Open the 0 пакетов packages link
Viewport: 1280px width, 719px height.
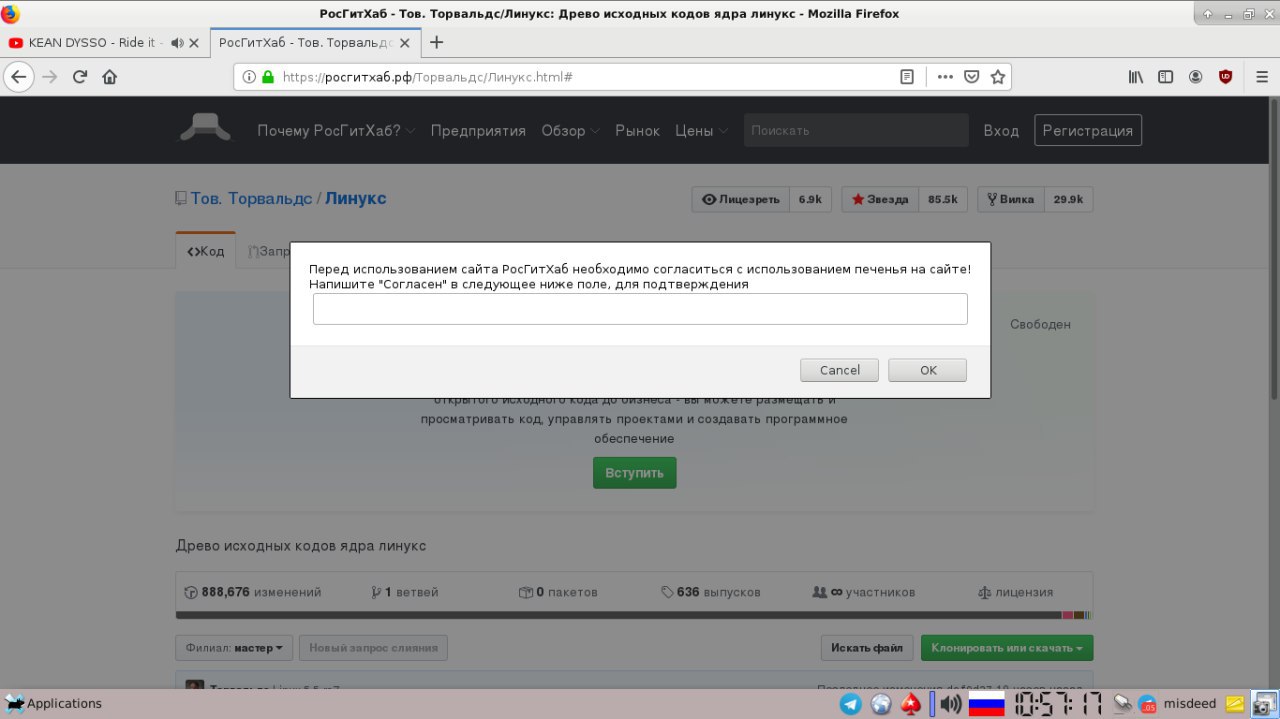(x=558, y=592)
